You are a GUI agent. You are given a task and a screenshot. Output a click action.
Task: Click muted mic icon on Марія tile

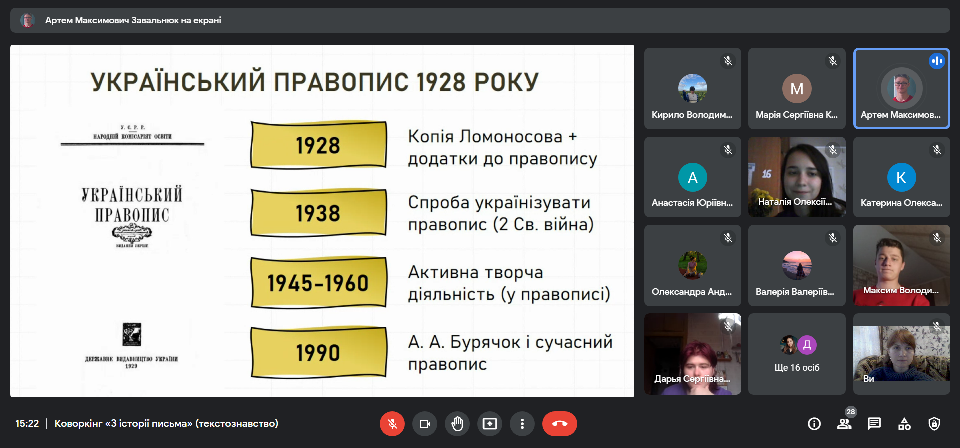[x=833, y=61]
